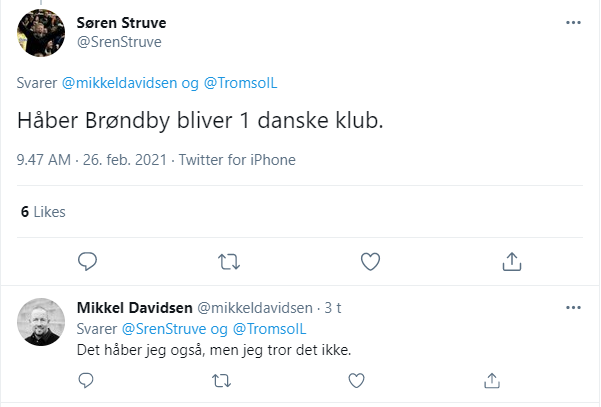
Task: Like the tweet about Brøndby
Action: click(x=371, y=261)
